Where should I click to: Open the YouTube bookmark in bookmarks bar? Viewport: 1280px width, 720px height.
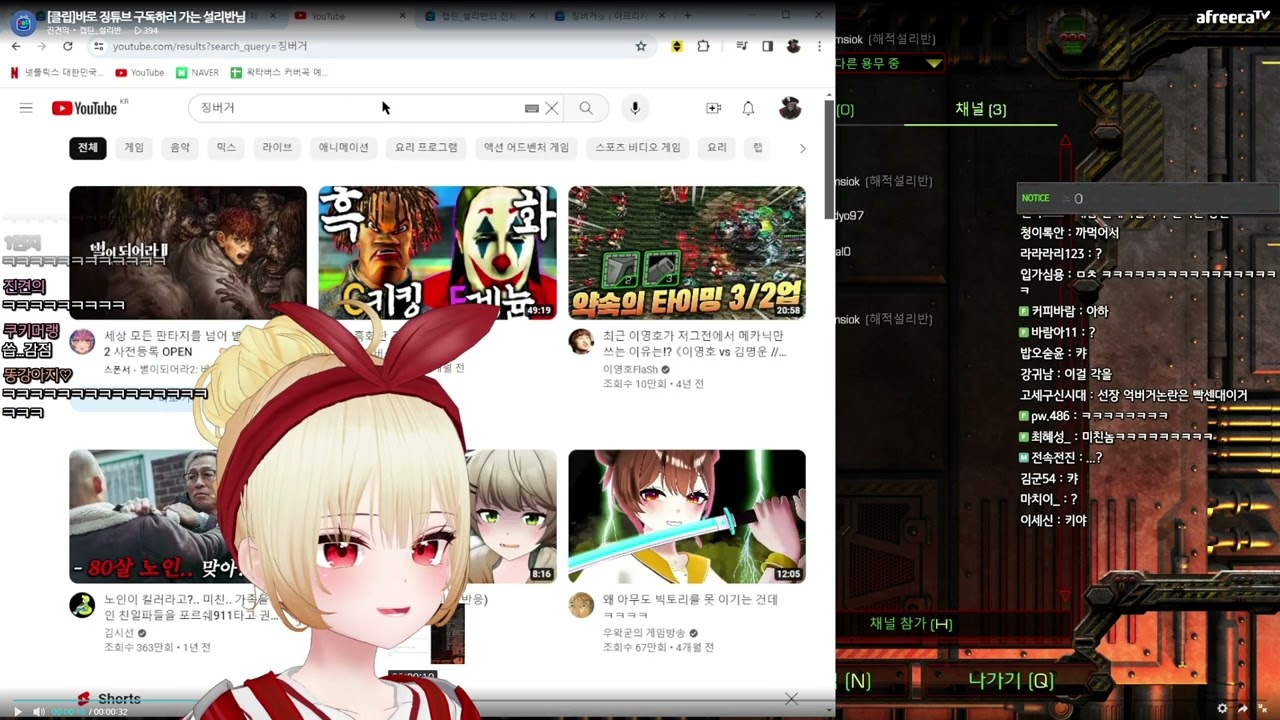(x=140, y=73)
